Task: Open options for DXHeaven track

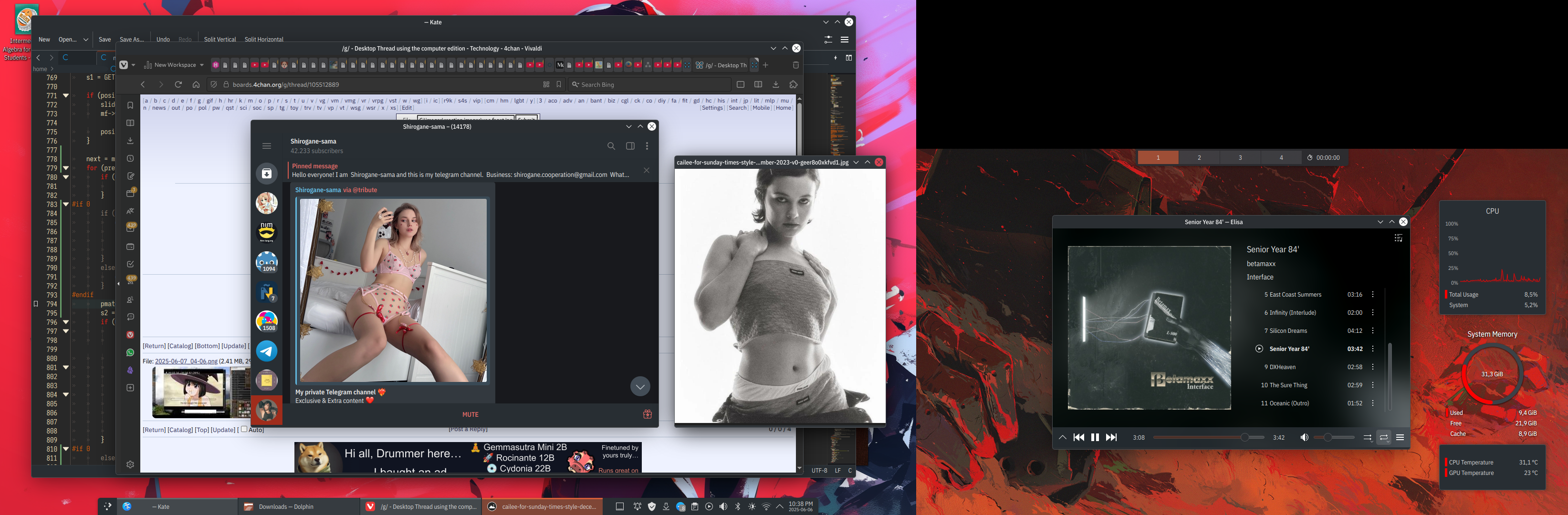Action: (1373, 367)
